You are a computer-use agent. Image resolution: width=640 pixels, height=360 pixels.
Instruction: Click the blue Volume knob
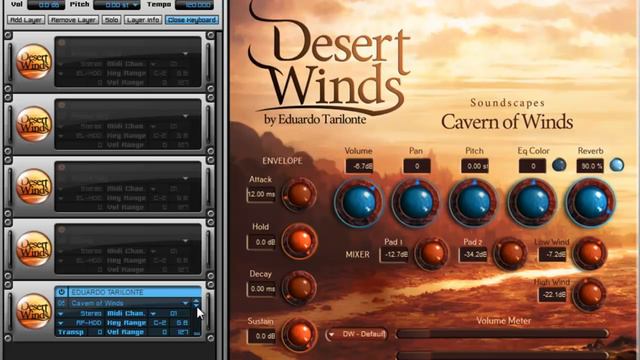tap(359, 202)
